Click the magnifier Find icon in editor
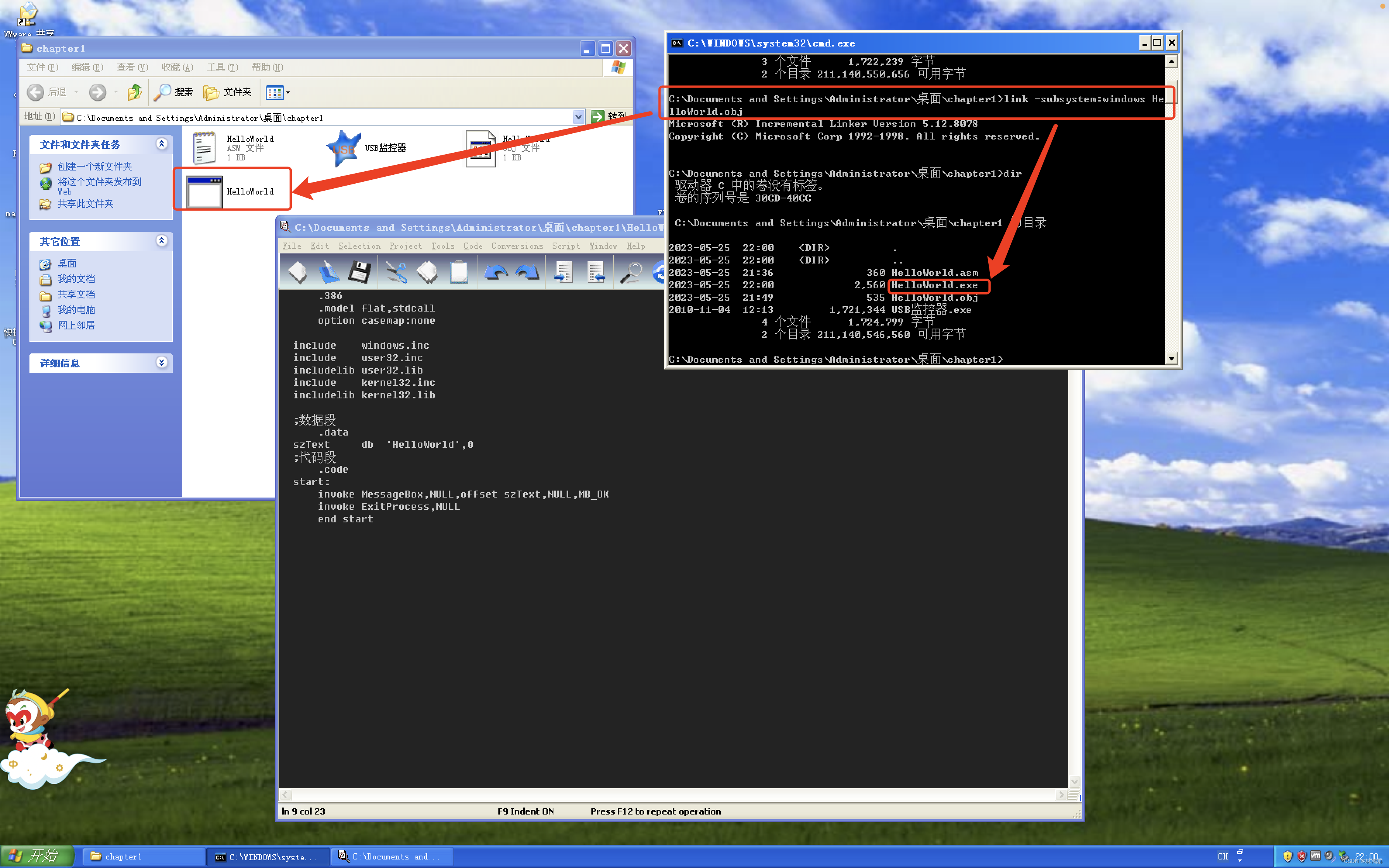1389x868 pixels. 631,272
